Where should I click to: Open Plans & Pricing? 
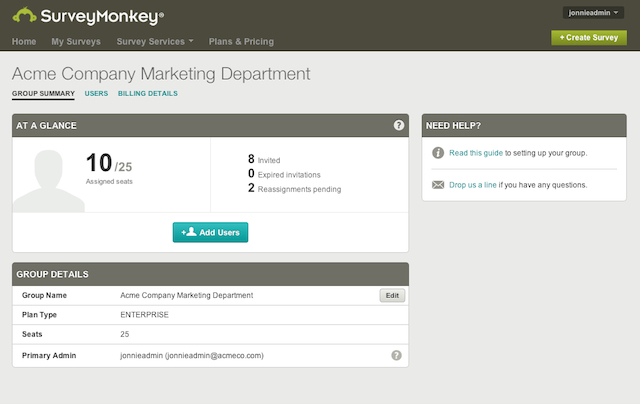coord(241,42)
